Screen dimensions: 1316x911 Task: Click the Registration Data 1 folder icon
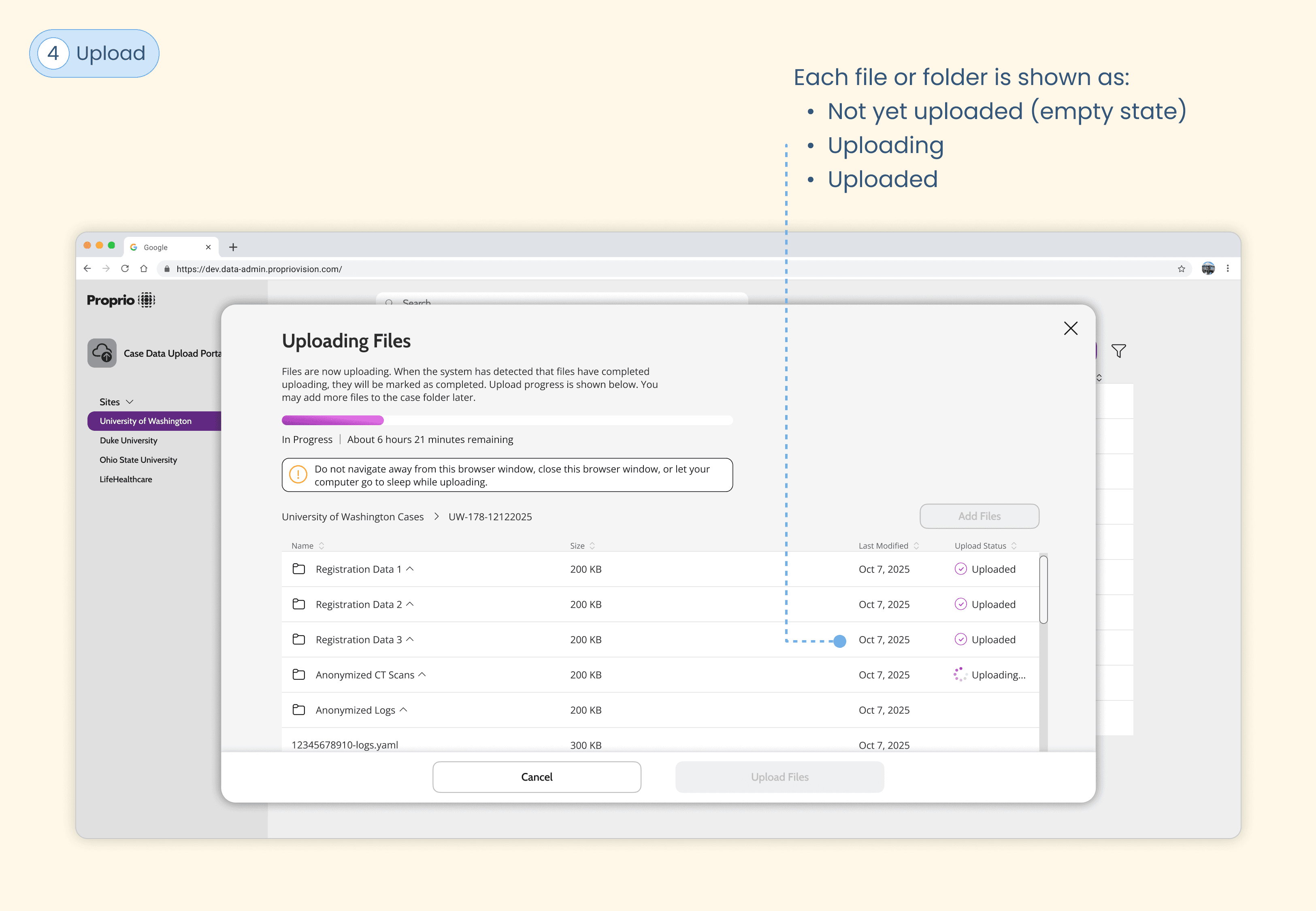pos(298,568)
